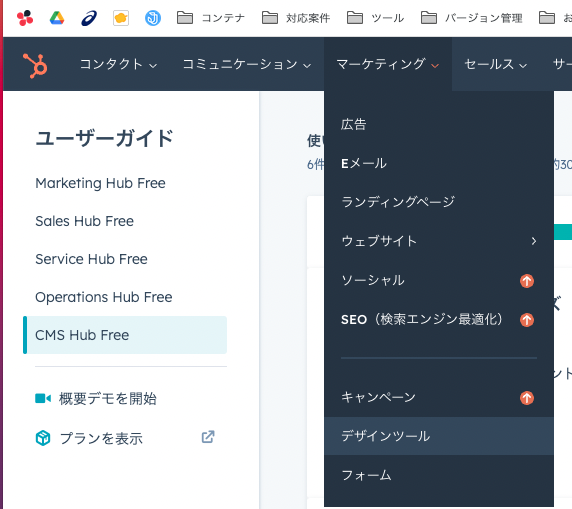Expand the コミュニケーション navigation dropdown

pyautogui.click(x=247, y=64)
